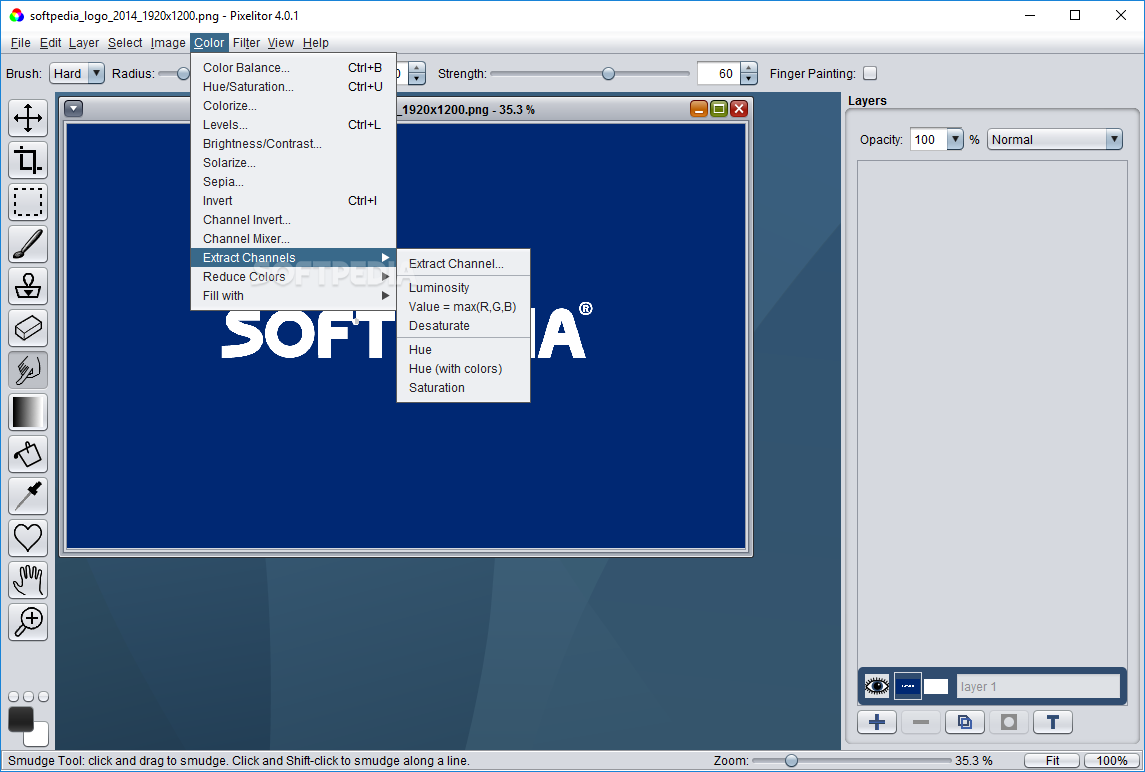Open the Edit menu

tap(50, 42)
